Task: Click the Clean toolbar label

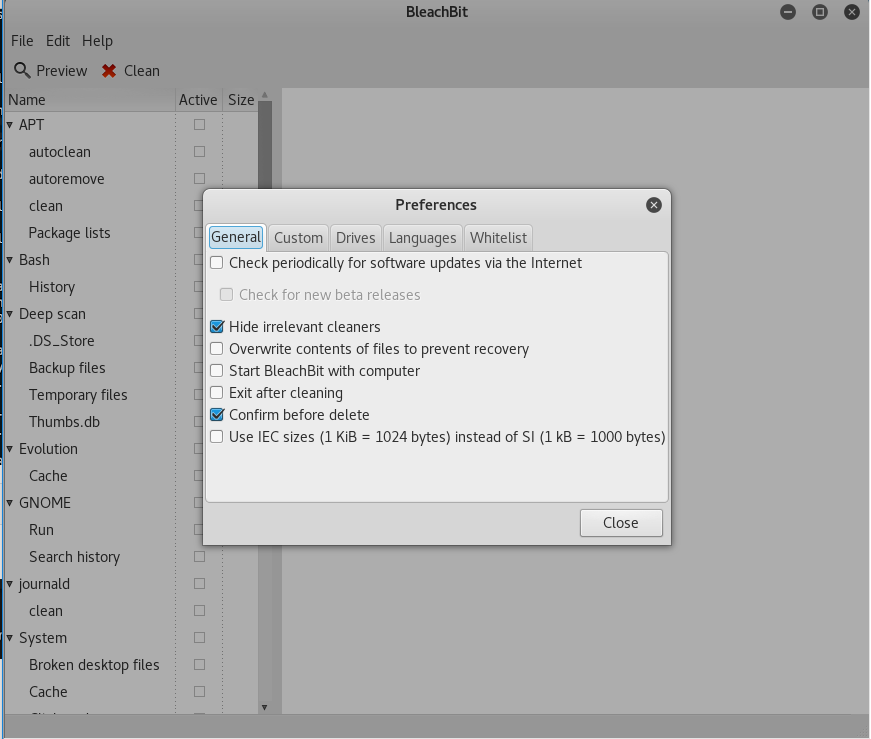Action: click(142, 71)
